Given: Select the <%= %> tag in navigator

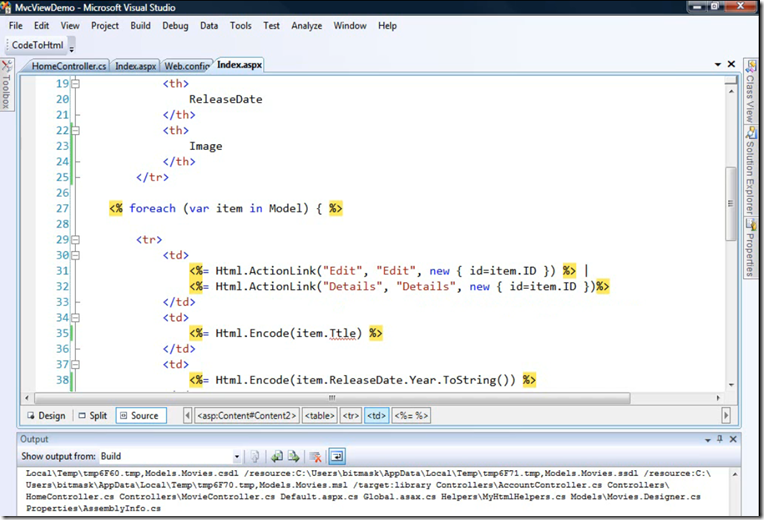Looking at the screenshot, I should (411, 416).
